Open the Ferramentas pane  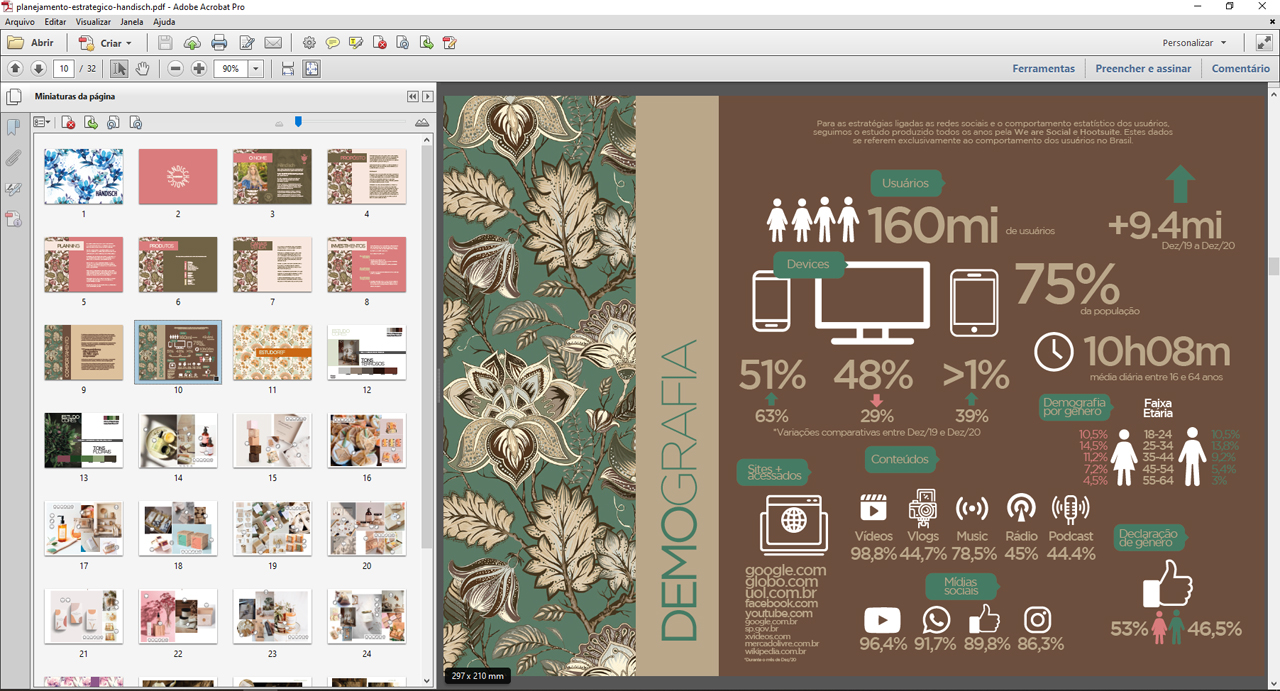[x=1043, y=69]
